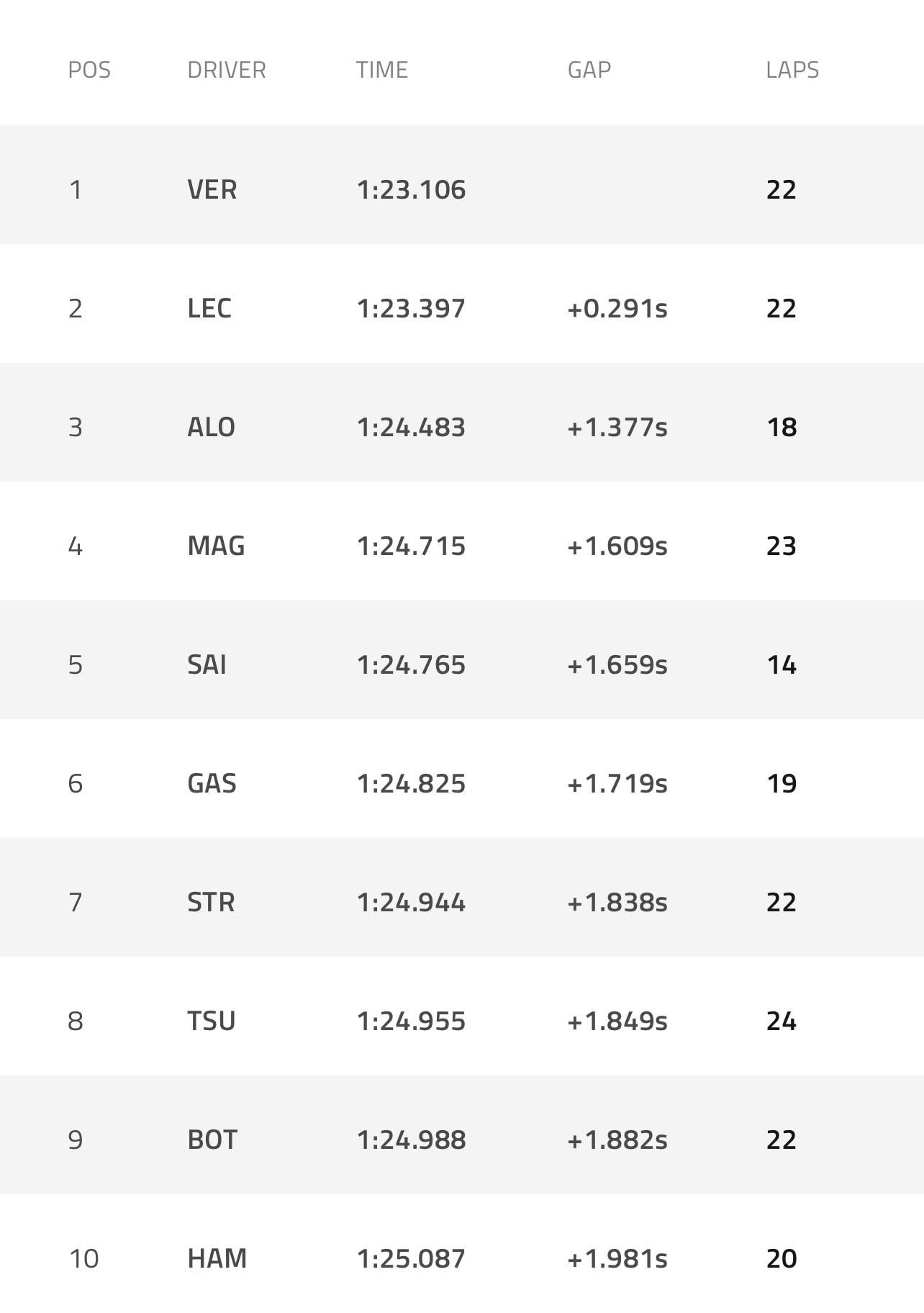The width and height of the screenshot is (924, 1313).
Task: Click the POS column header
Action: (x=89, y=70)
